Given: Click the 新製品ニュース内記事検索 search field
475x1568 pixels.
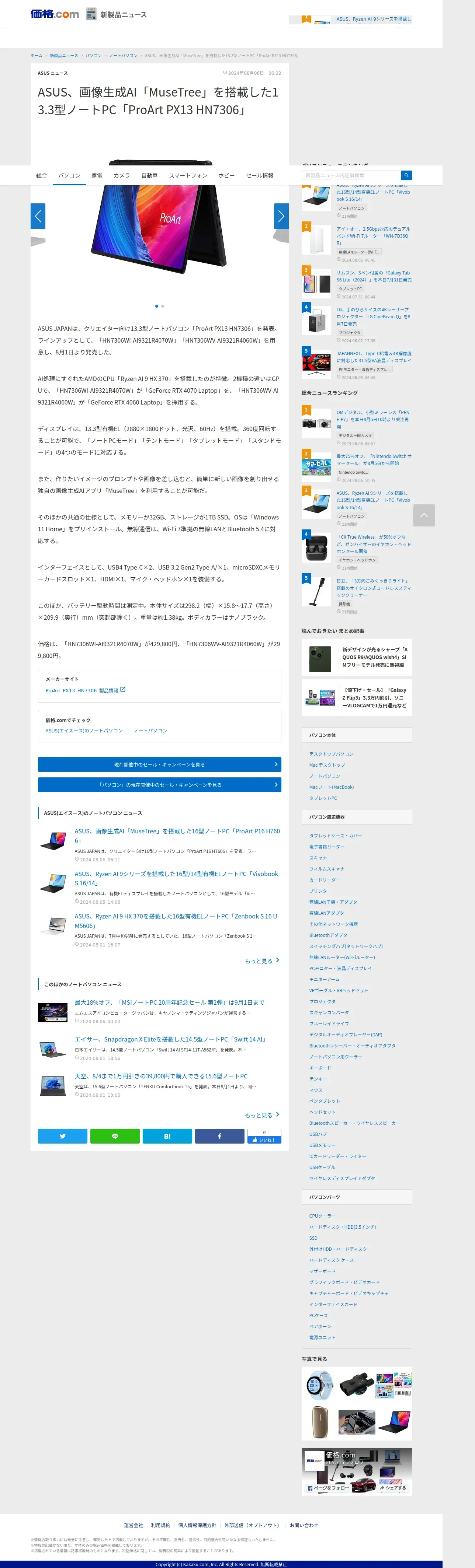Looking at the screenshot, I should (x=351, y=175).
